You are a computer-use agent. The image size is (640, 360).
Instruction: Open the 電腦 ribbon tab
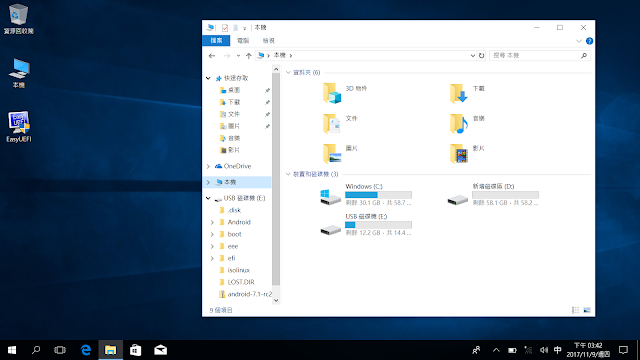(x=243, y=41)
